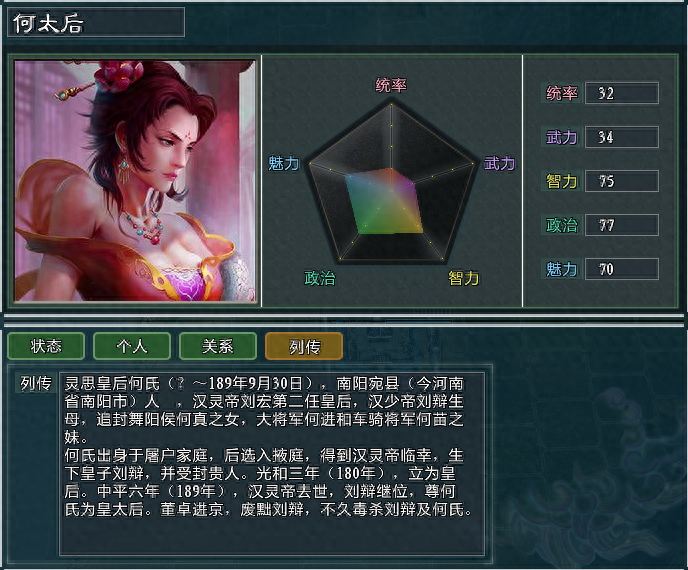Screen dimensions: 688x570
Task: Click the 政治 value field showing 77
Action: tap(622, 225)
